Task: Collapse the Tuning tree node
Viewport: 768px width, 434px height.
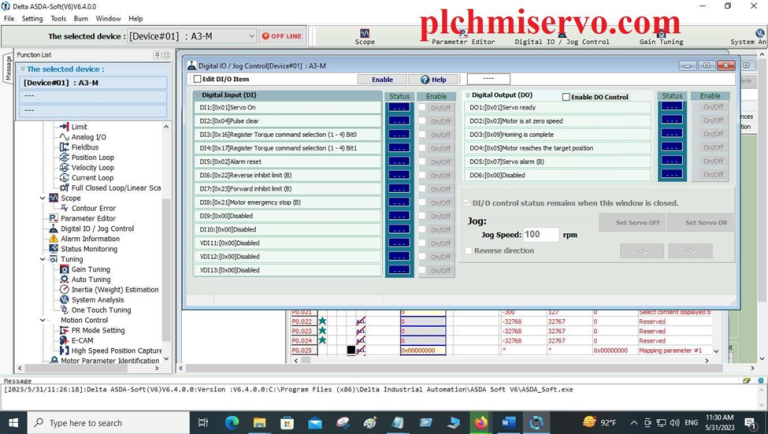Action: click(43, 259)
